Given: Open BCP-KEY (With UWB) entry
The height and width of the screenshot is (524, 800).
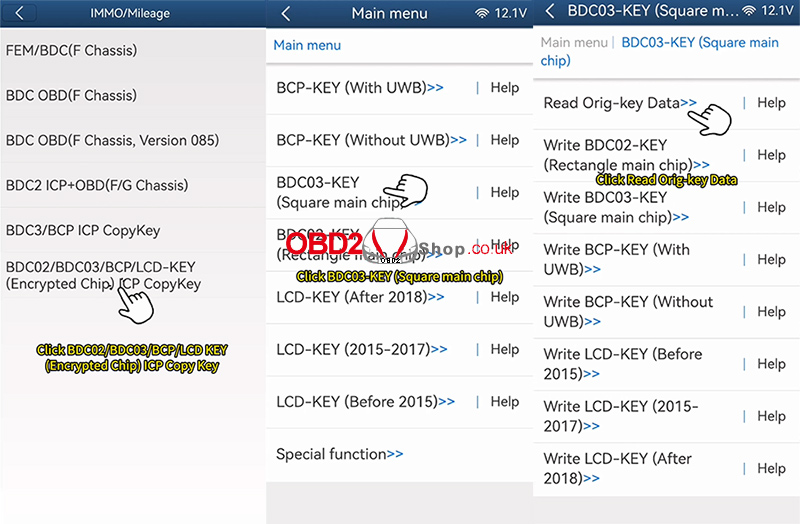Looking at the screenshot, I should point(360,88).
